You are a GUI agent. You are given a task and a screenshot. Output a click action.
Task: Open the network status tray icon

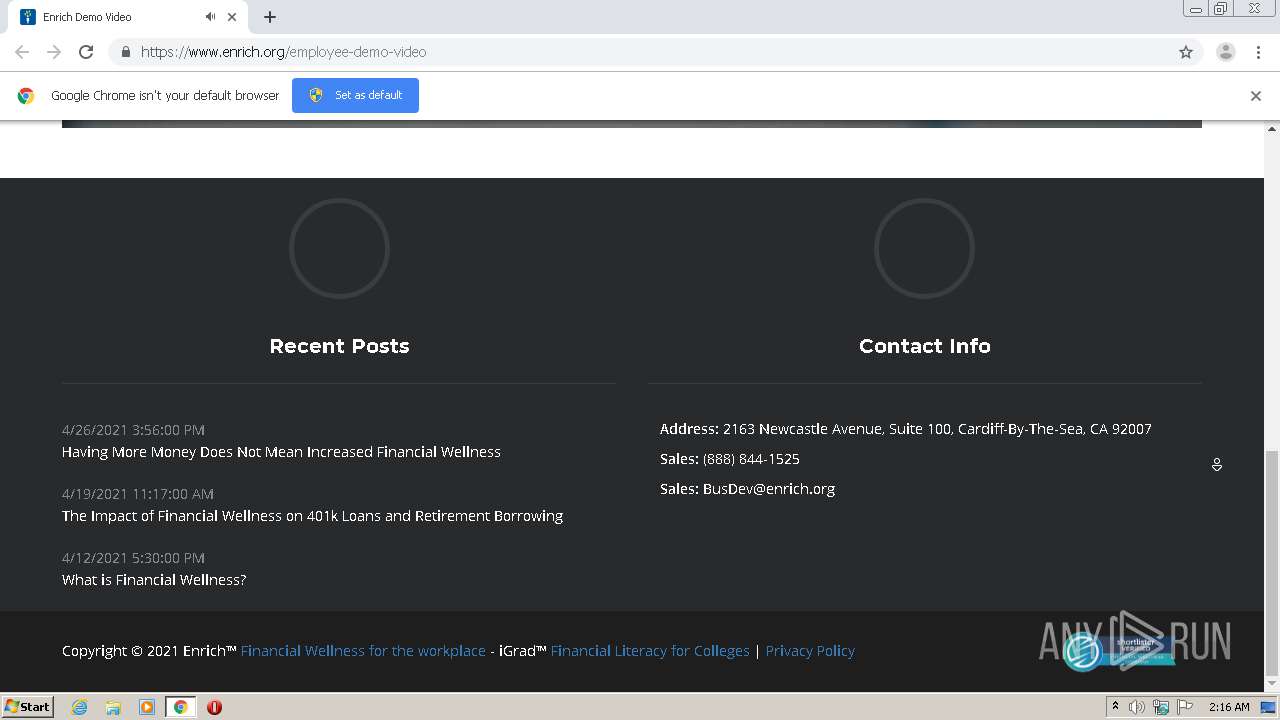pyautogui.click(x=1161, y=707)
